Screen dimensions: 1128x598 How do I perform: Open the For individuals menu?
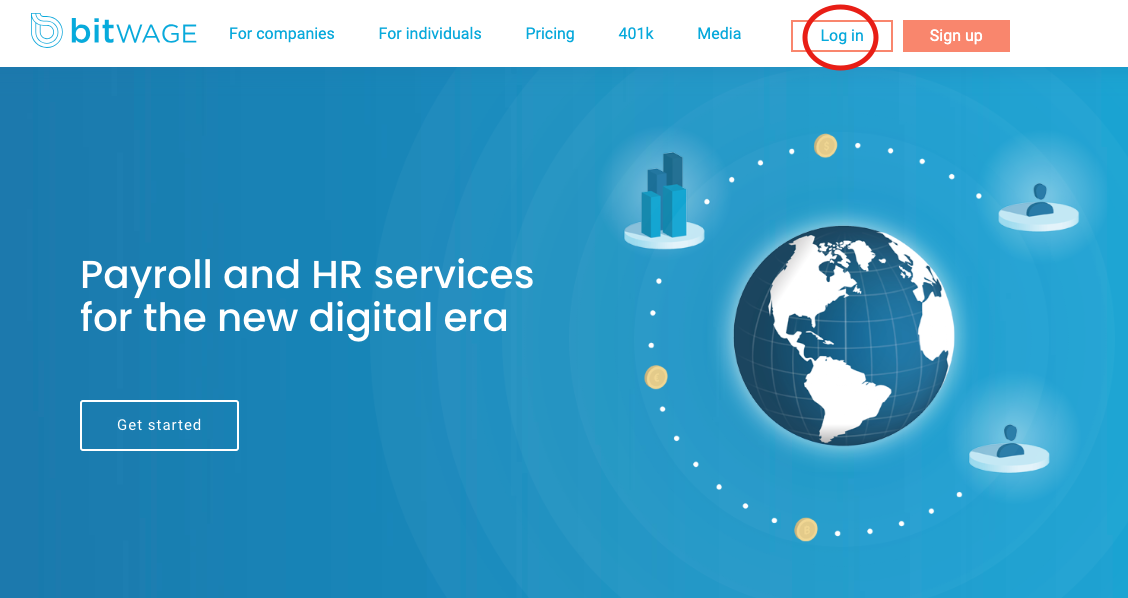(429, 34)
